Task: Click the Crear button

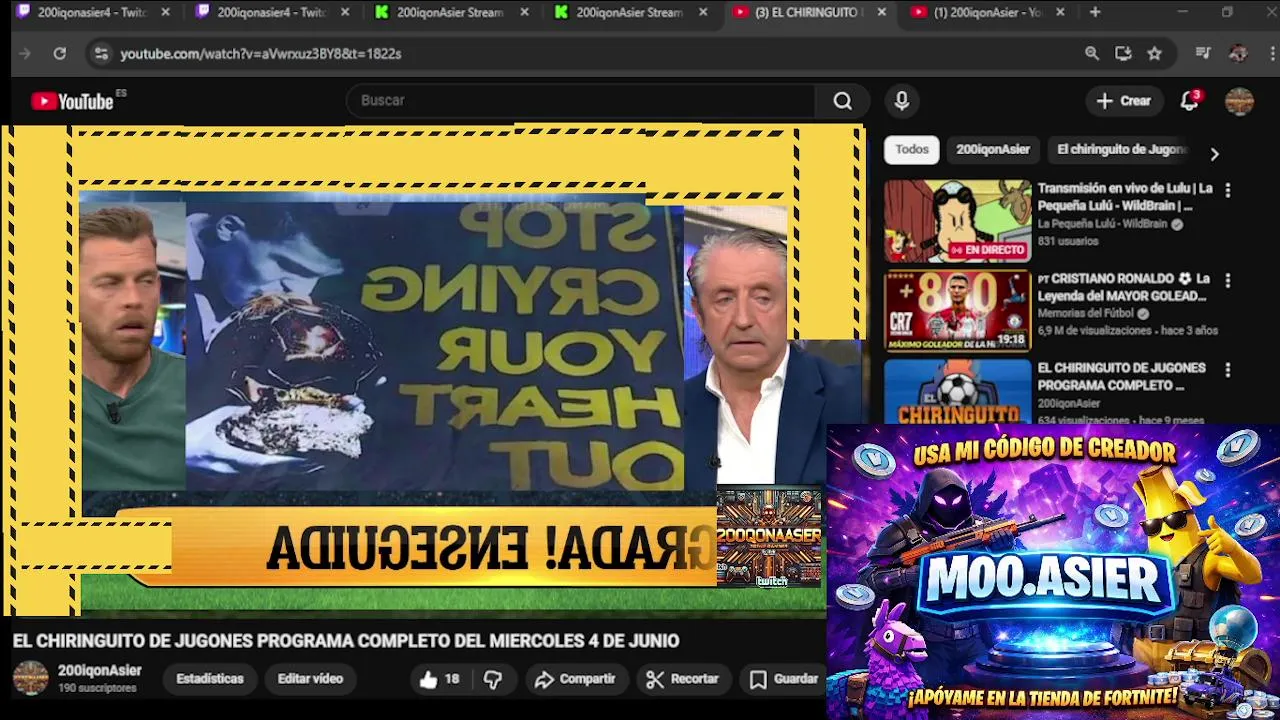Action: 1123,101
